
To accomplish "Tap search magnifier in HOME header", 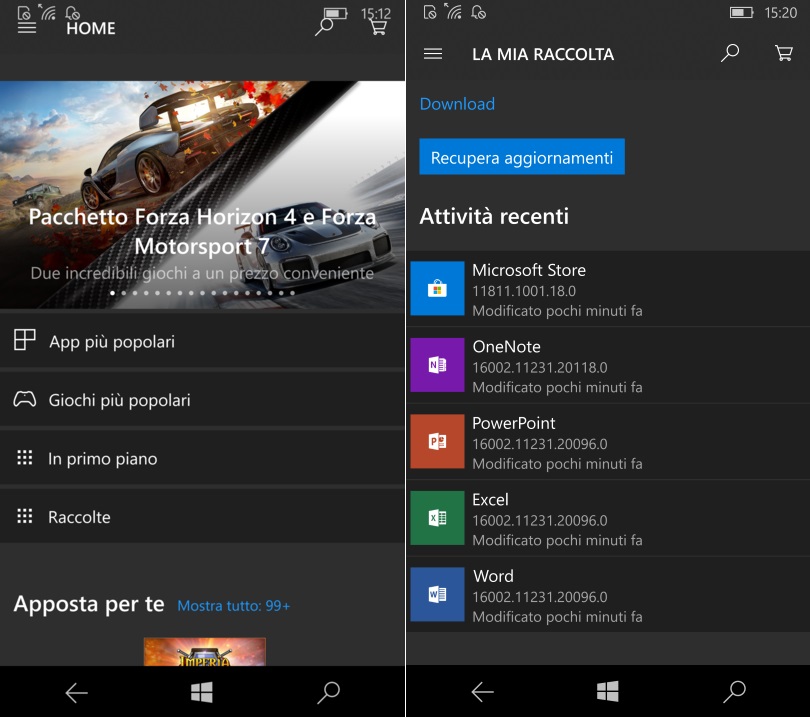I will tap(324, 26).
